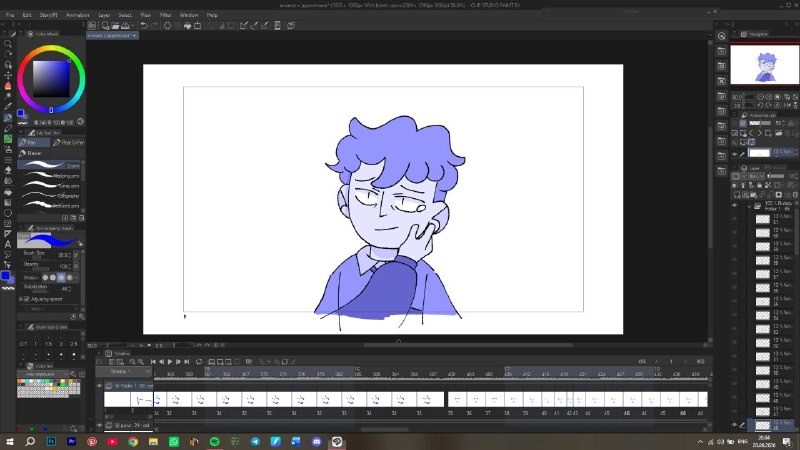Select the Real G-Pen sub tool
The width and height of the screenshot is (800, 450).
point(68,142)
